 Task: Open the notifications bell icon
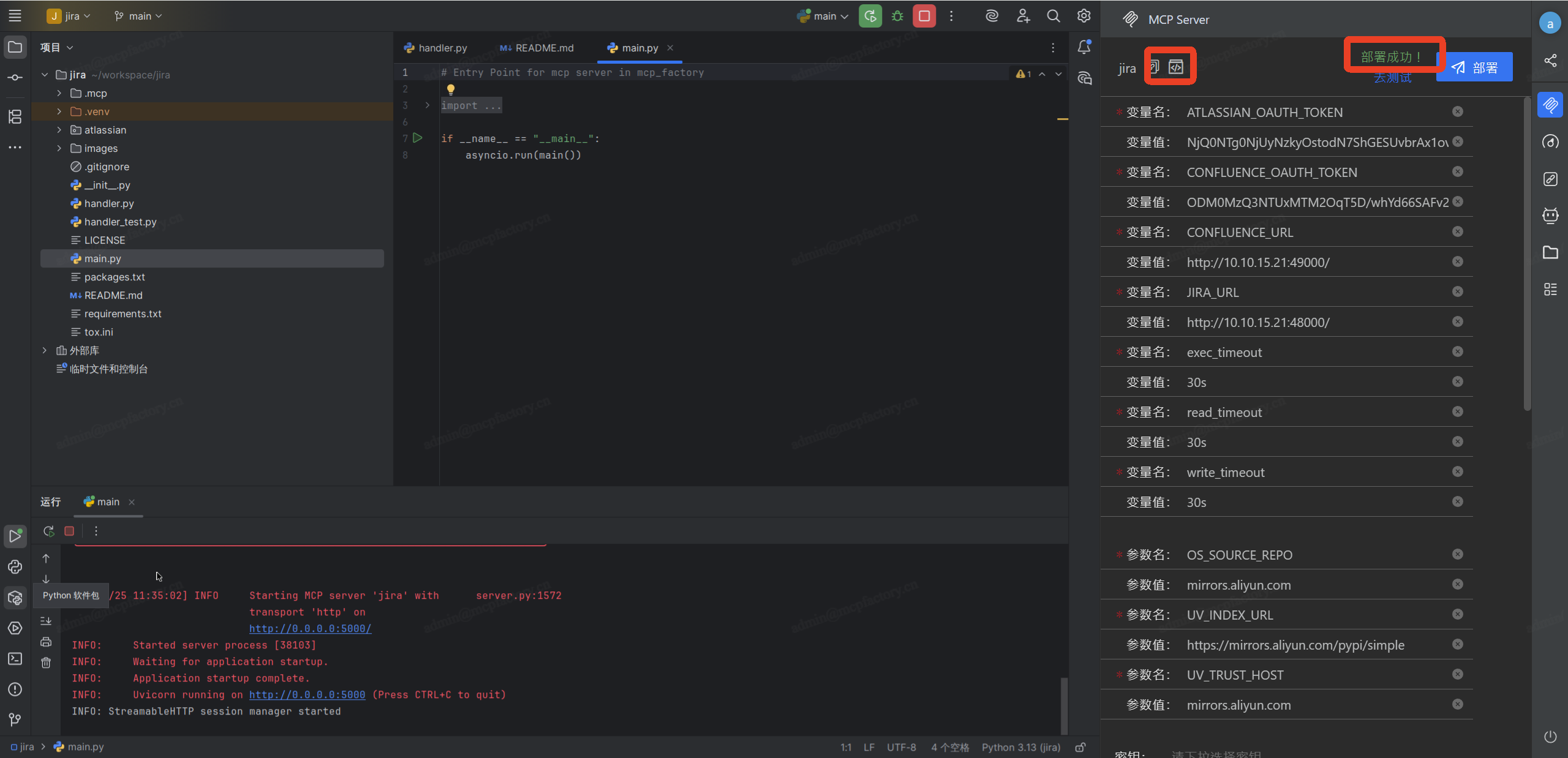pyautogui.click(x=1084, y=47)
